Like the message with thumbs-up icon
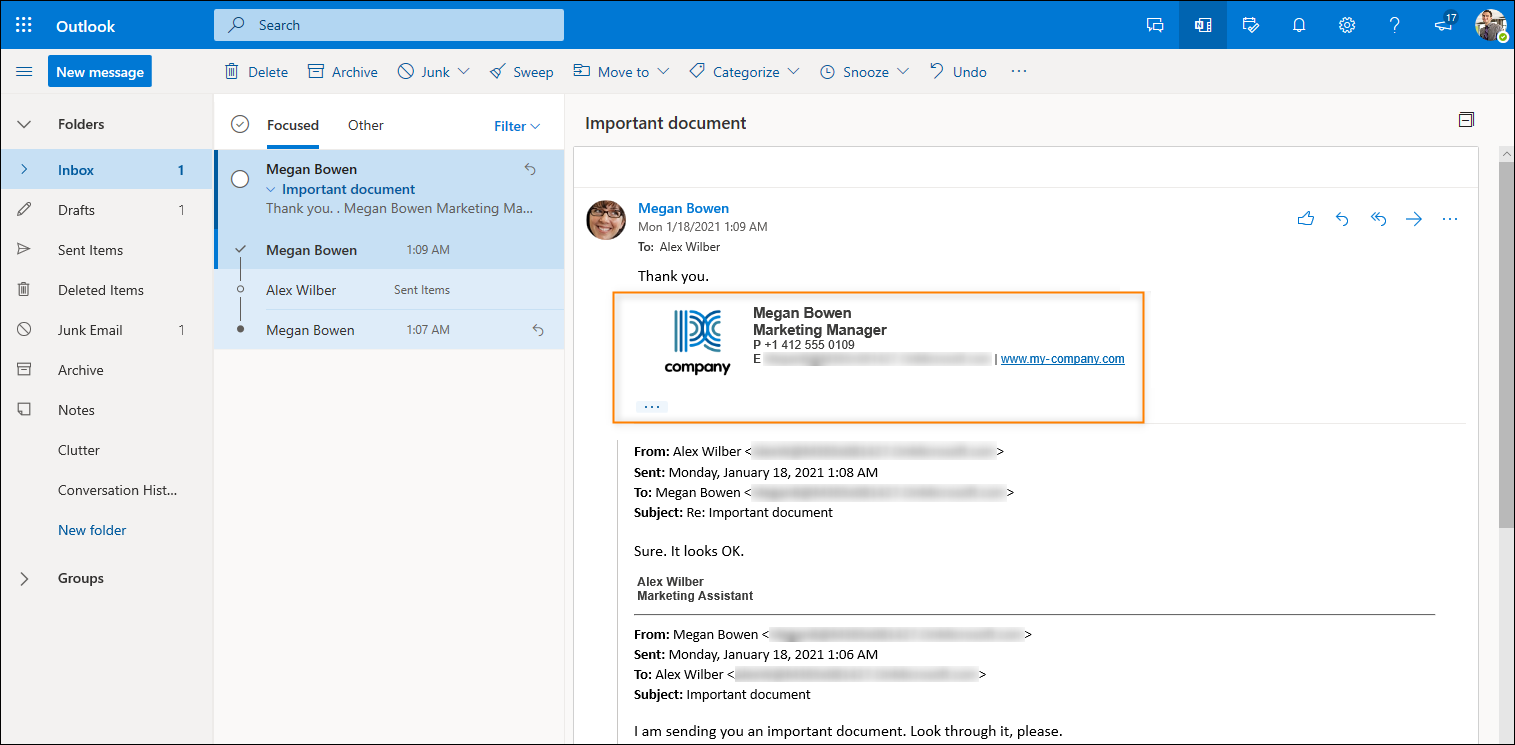The height and width of the screenshot is (745, 1515). click(x=1306, y=219)
